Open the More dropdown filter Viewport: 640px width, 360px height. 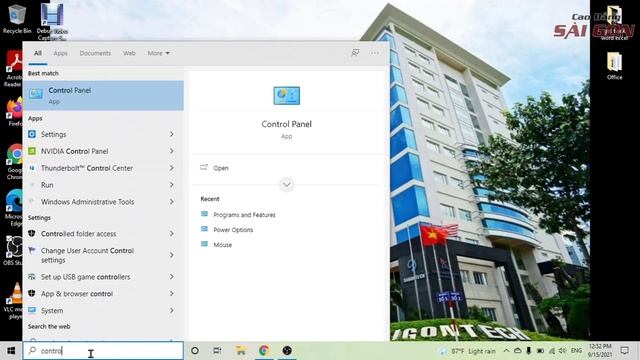point(159,53)
